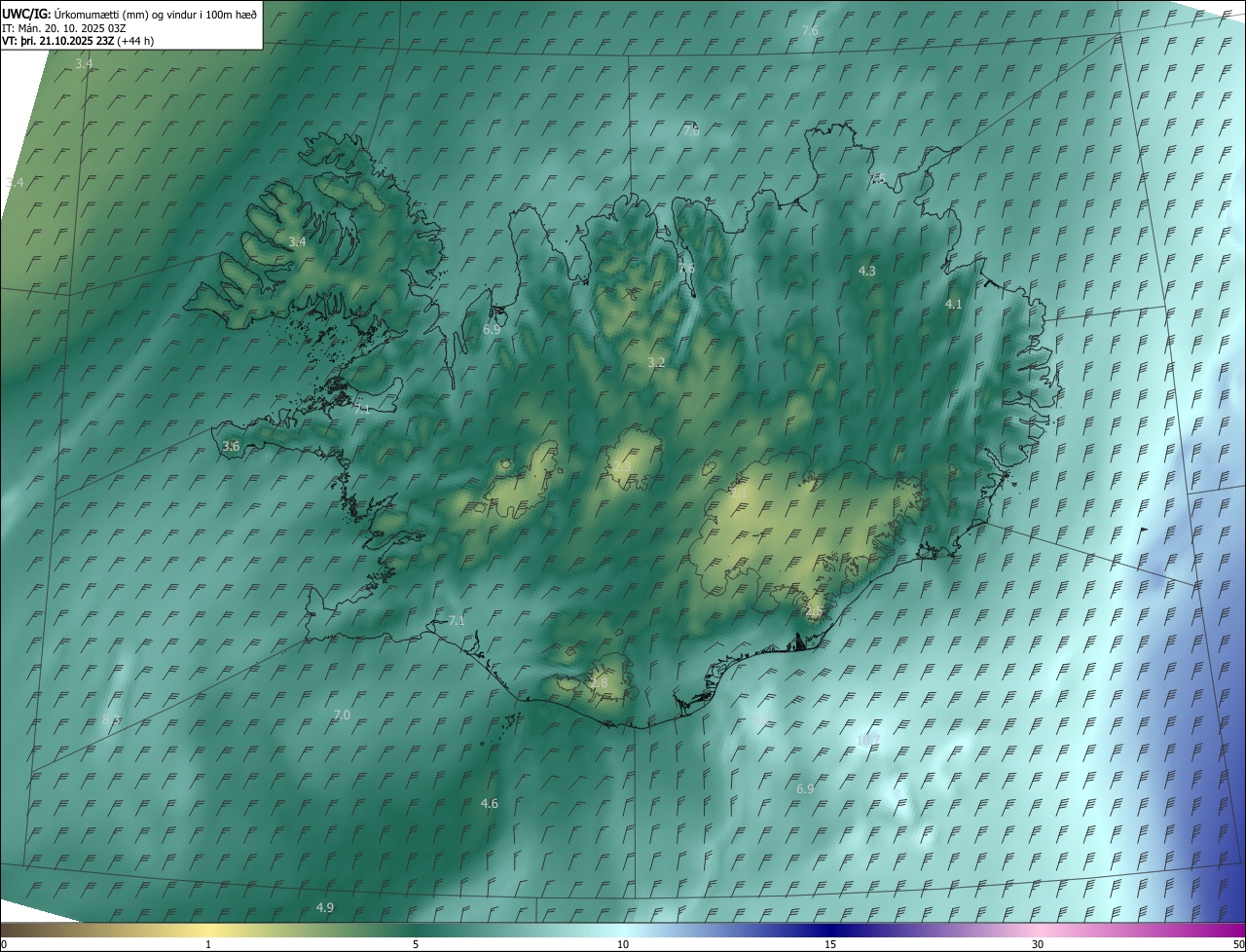
Task: Click the '4.3' value label in northeast Iceland
Action: 867,271
